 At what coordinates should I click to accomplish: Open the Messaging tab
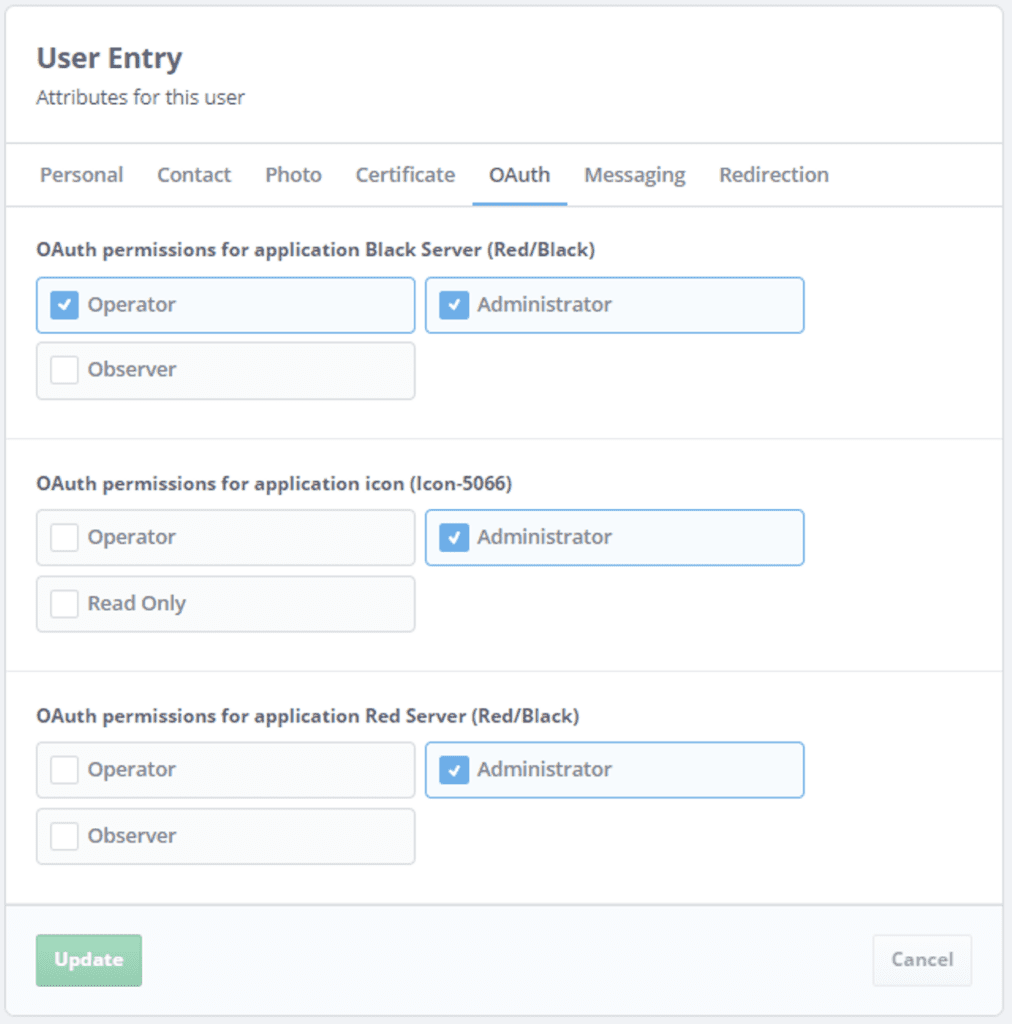click(635, 175)
